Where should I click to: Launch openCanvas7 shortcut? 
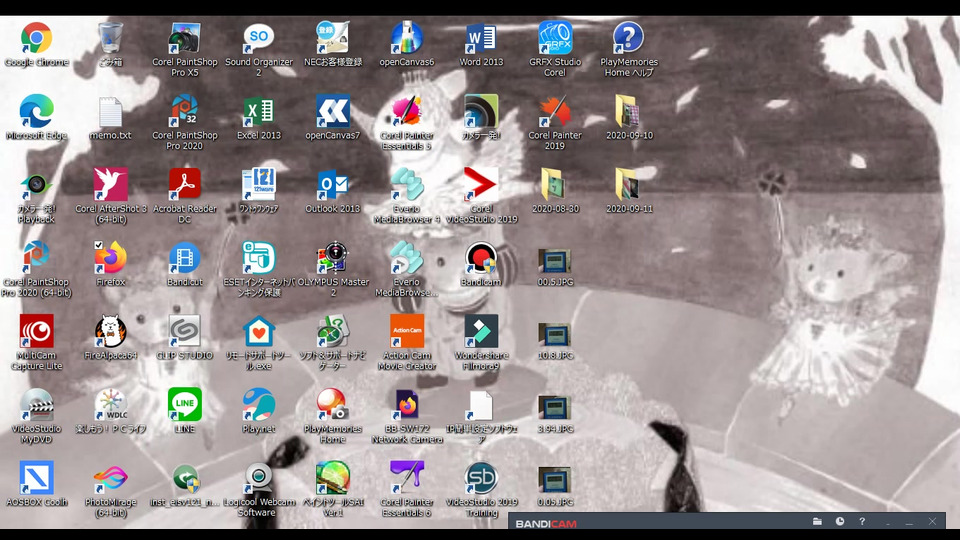(x=332, y=111)
